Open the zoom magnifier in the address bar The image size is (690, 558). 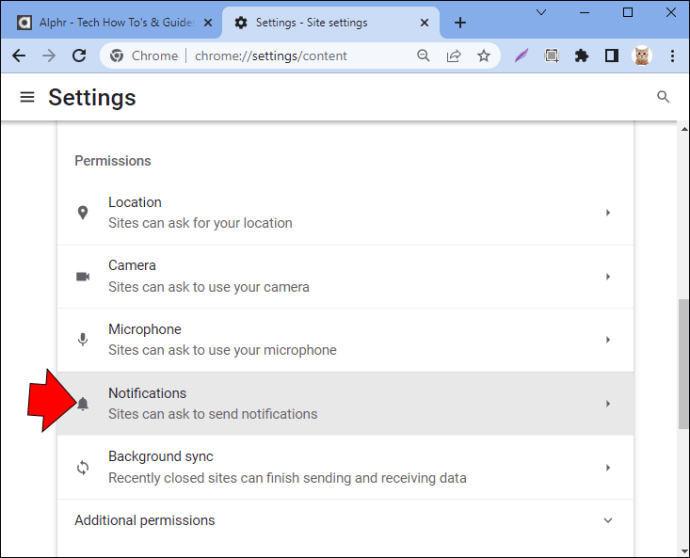click(423, 56)
